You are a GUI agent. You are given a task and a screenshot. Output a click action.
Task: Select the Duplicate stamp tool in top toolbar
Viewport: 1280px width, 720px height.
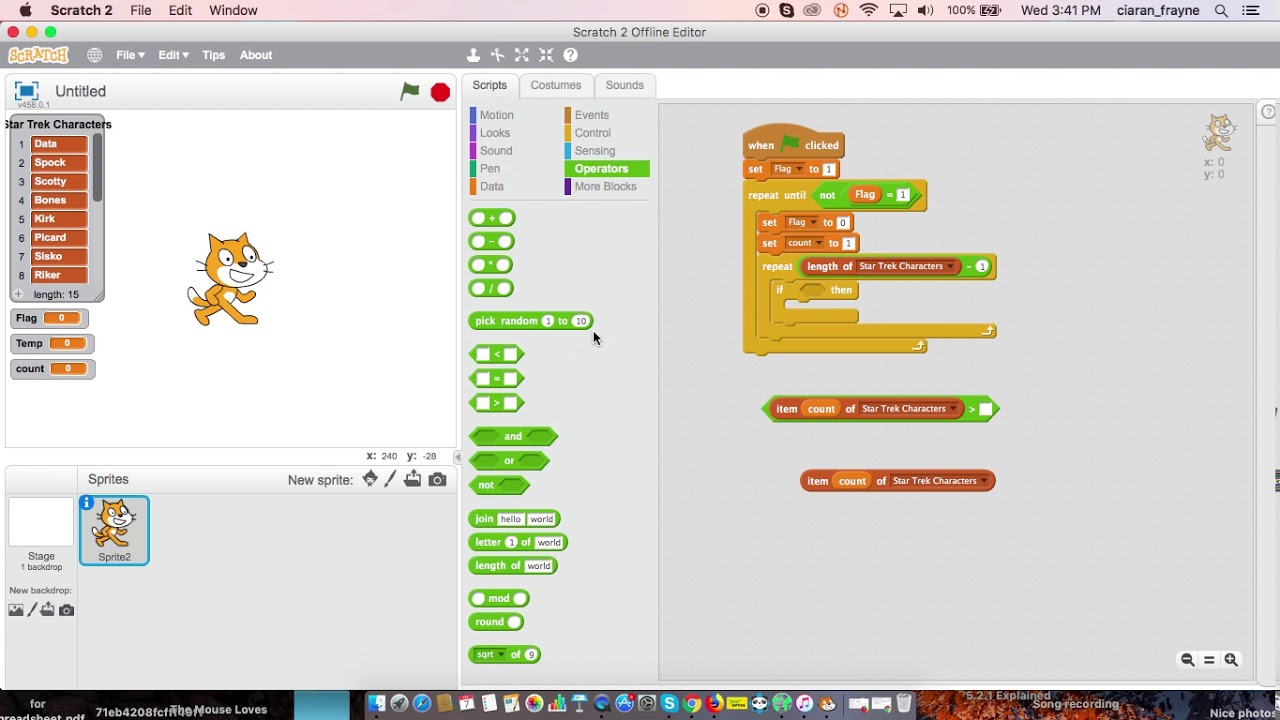pos(473,55)
